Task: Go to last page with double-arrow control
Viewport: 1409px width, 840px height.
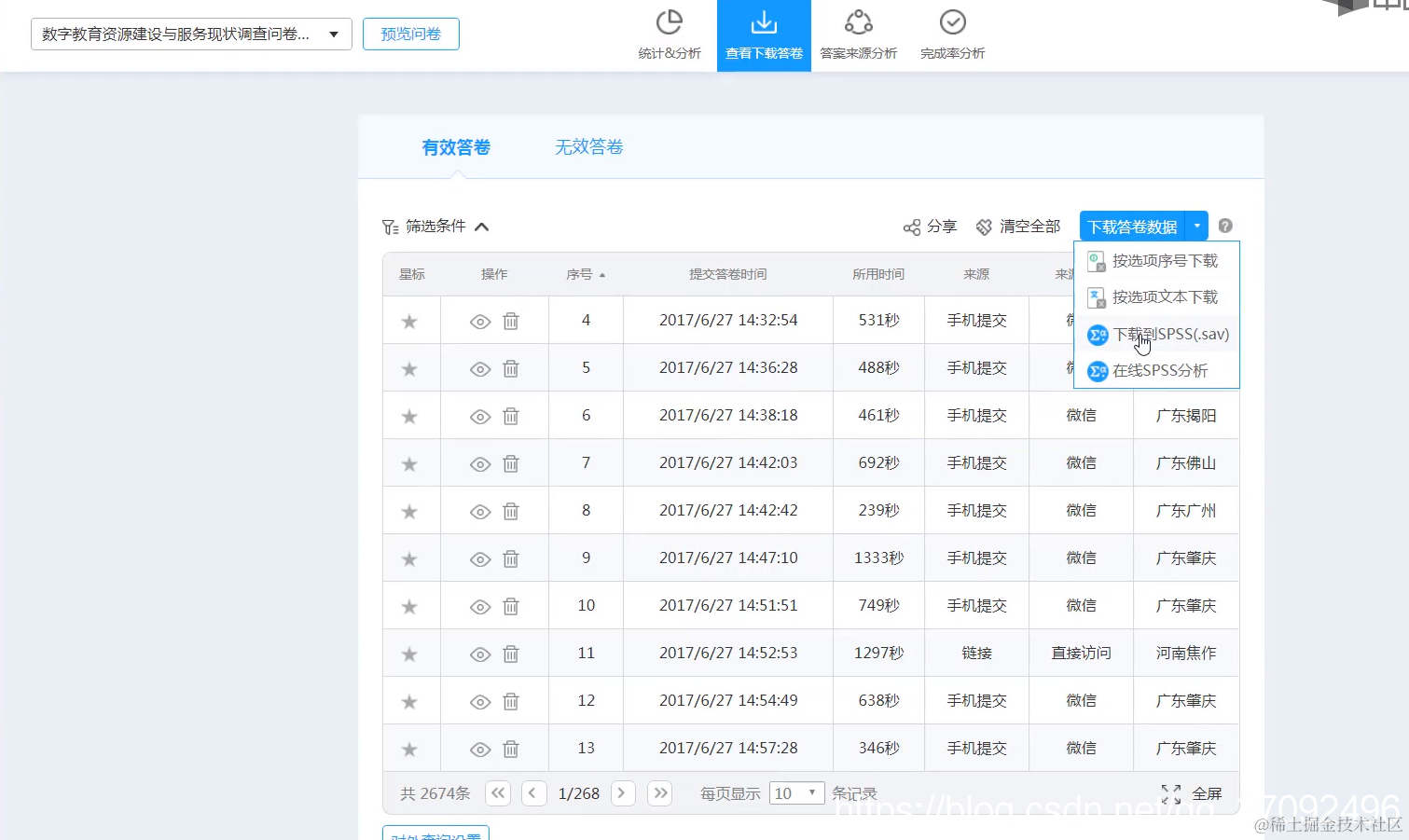Action: 659,792
